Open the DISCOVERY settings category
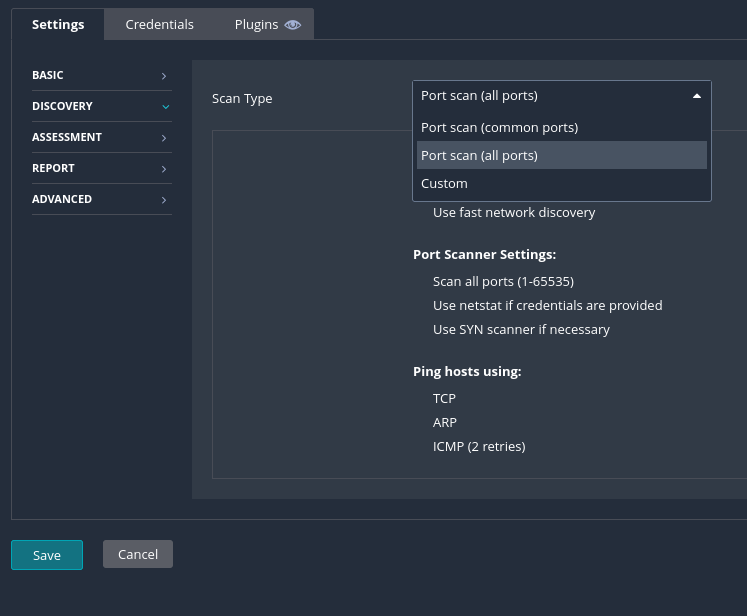This screenshot has width=747, height=616. 62,106
